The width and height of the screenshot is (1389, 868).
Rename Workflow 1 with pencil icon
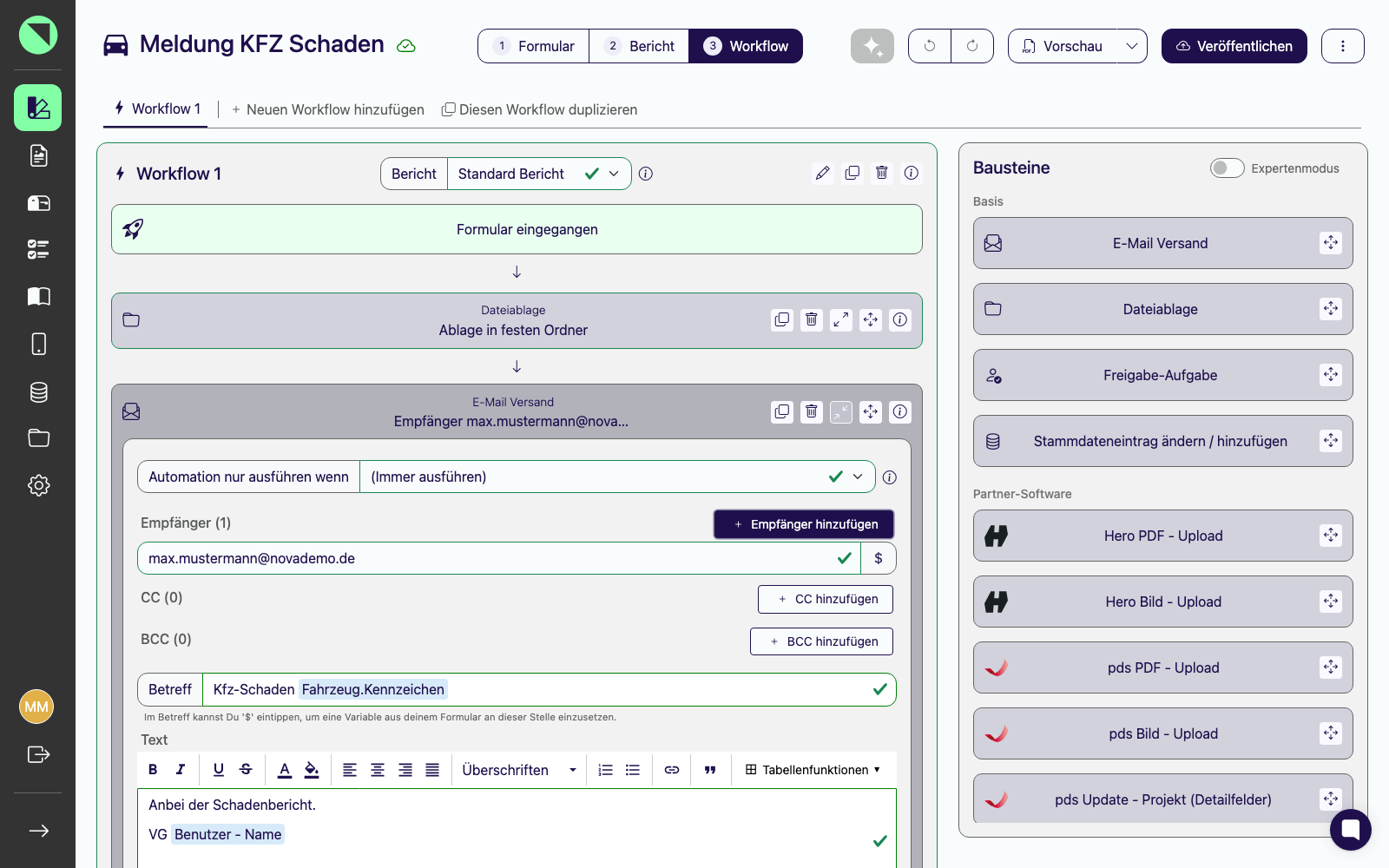pos(822,174)
